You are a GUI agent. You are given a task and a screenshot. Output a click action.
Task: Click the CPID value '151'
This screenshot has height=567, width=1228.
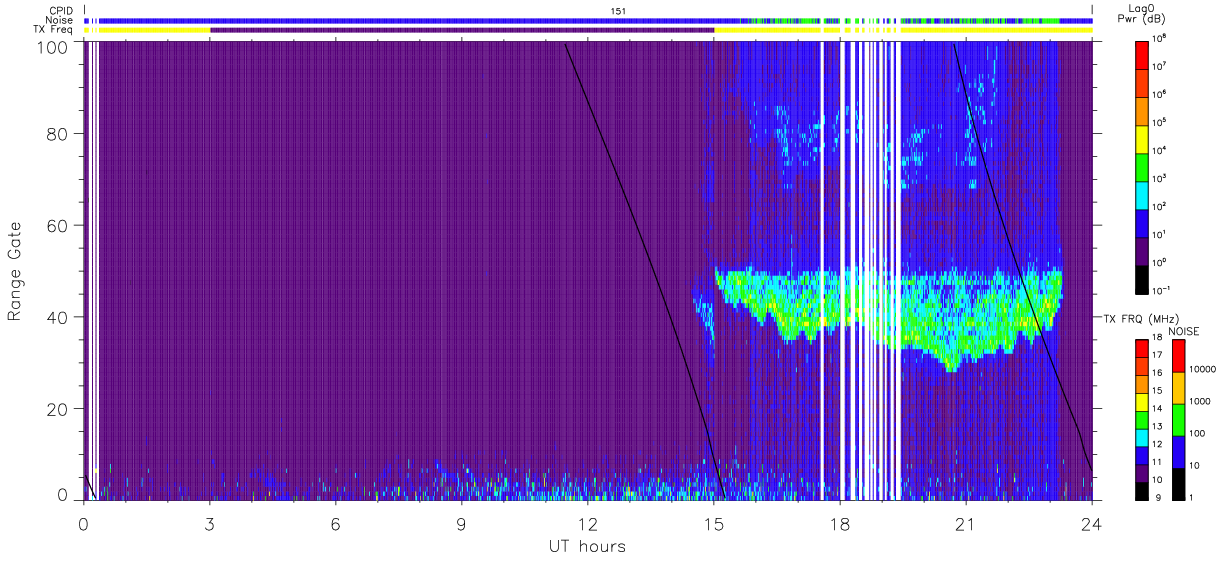(x=618, y=10)
